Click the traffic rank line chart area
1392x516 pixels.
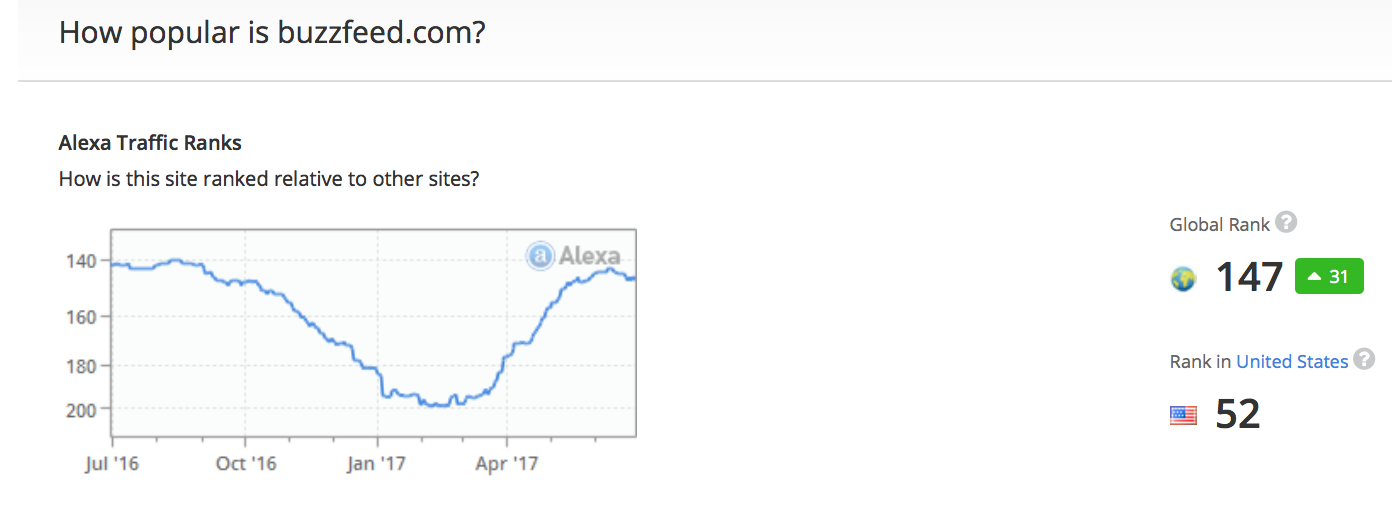(373, 333)
